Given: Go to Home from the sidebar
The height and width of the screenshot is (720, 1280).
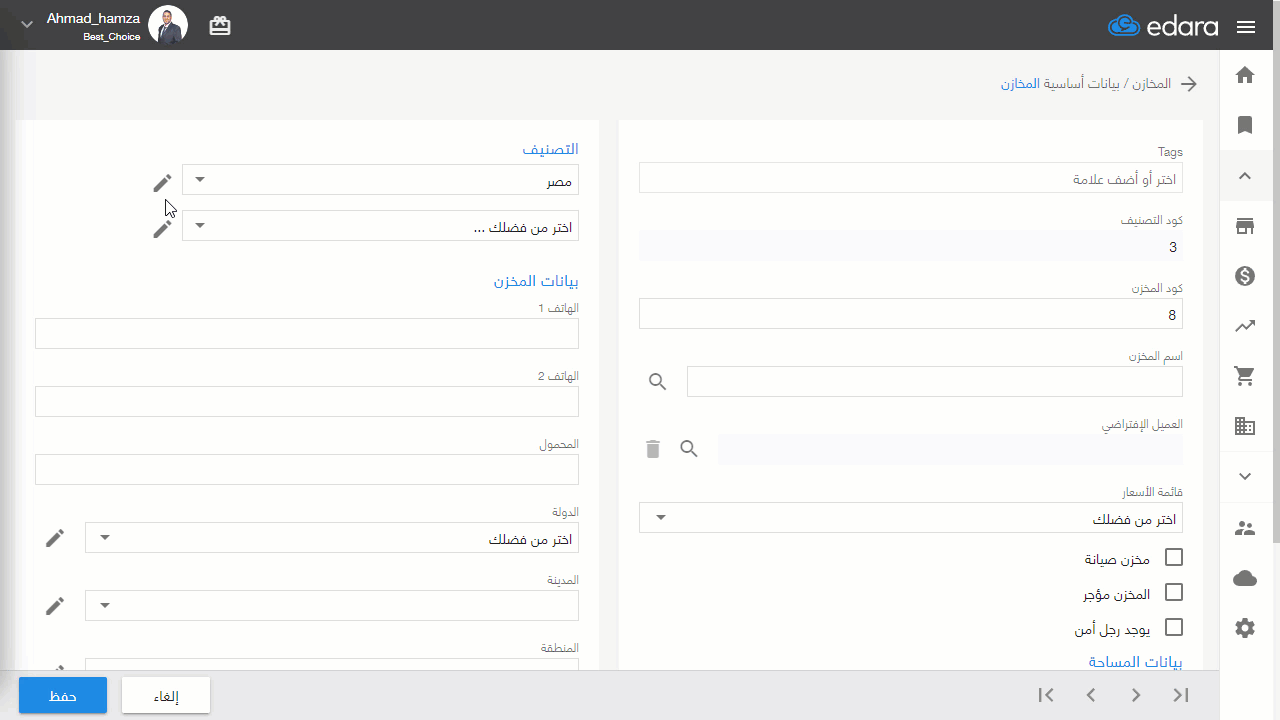Looking at the screenshot, I should coord(1245,75).
